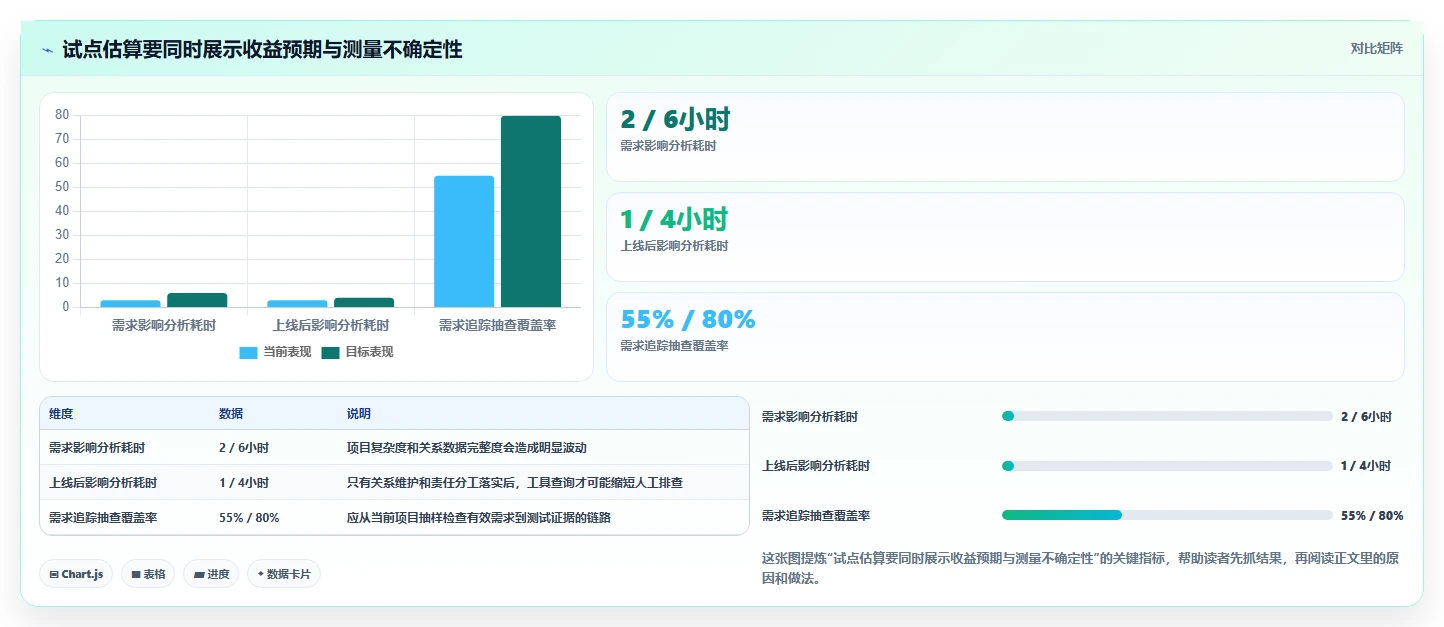Select table cell 需求追踪抽查覆盖率
The image size is (1444, 627).
[103, 518]
